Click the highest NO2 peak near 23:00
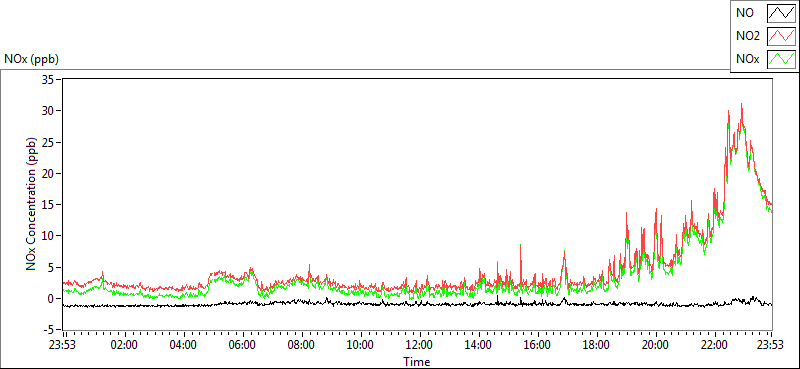Image resolution: width=800 pixels, height=369 pixels. (741, 104)
